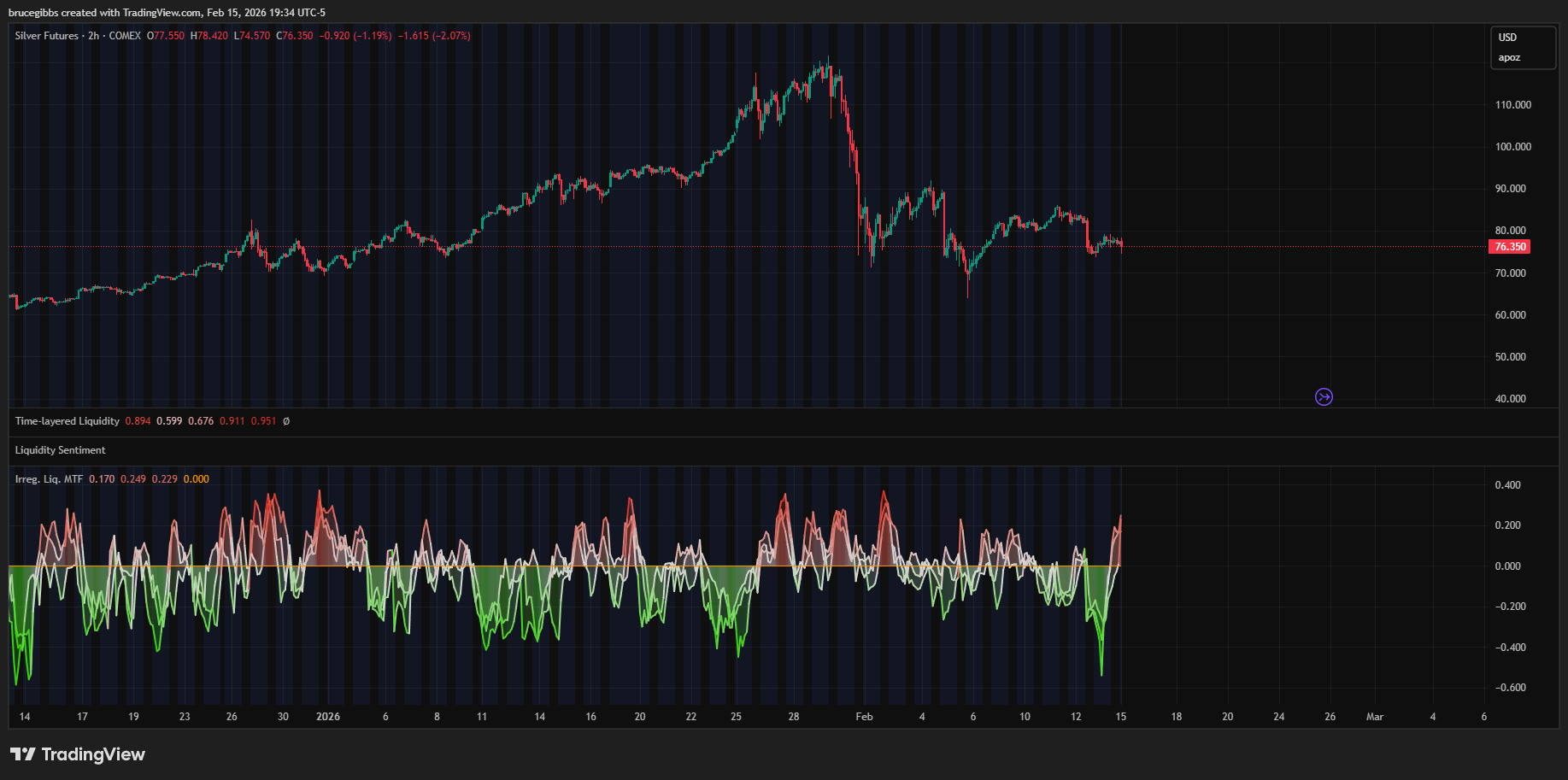Click the 2026 year marker on time axis

point(328,717)
